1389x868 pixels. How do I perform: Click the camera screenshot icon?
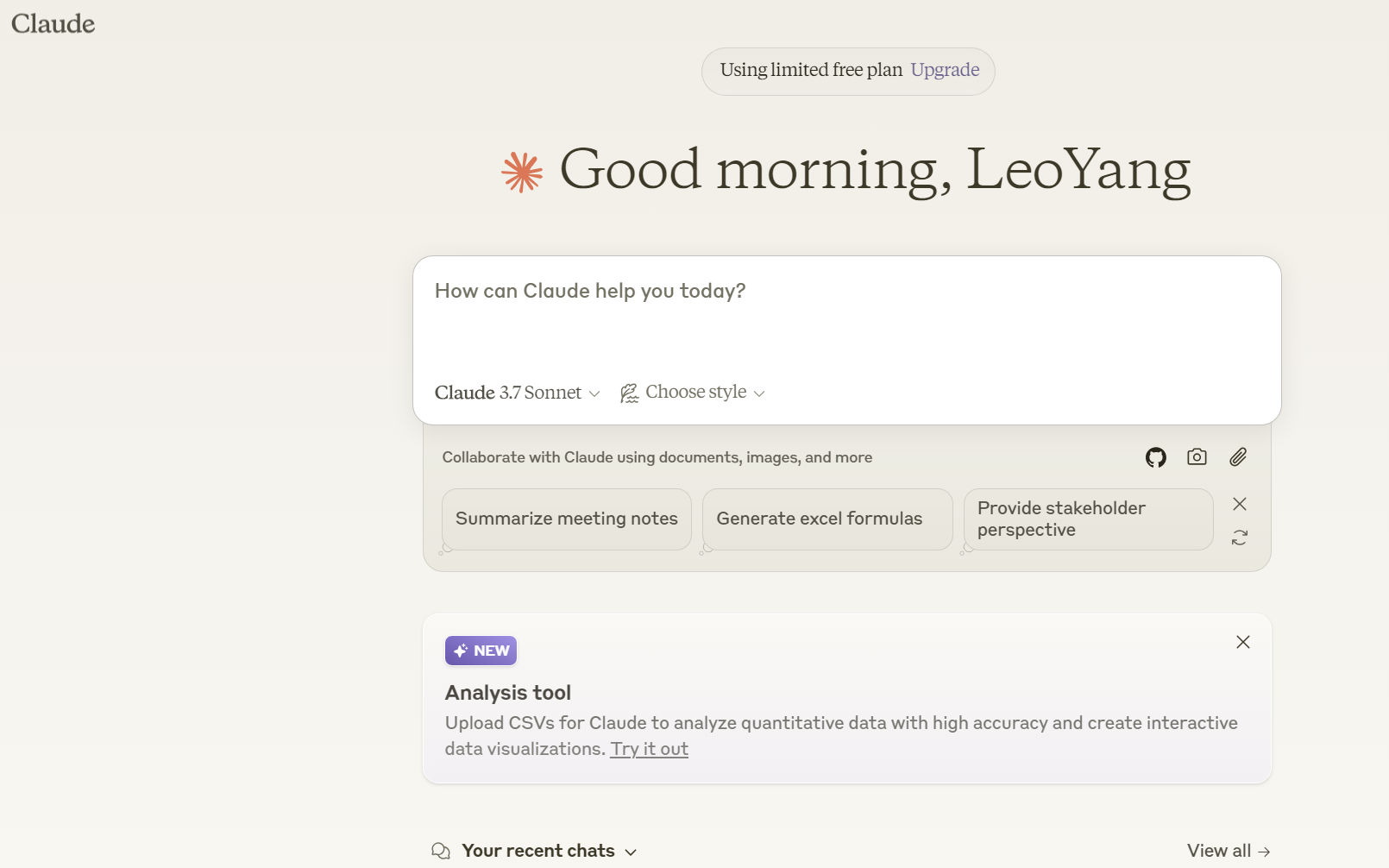pos(1197,457)
